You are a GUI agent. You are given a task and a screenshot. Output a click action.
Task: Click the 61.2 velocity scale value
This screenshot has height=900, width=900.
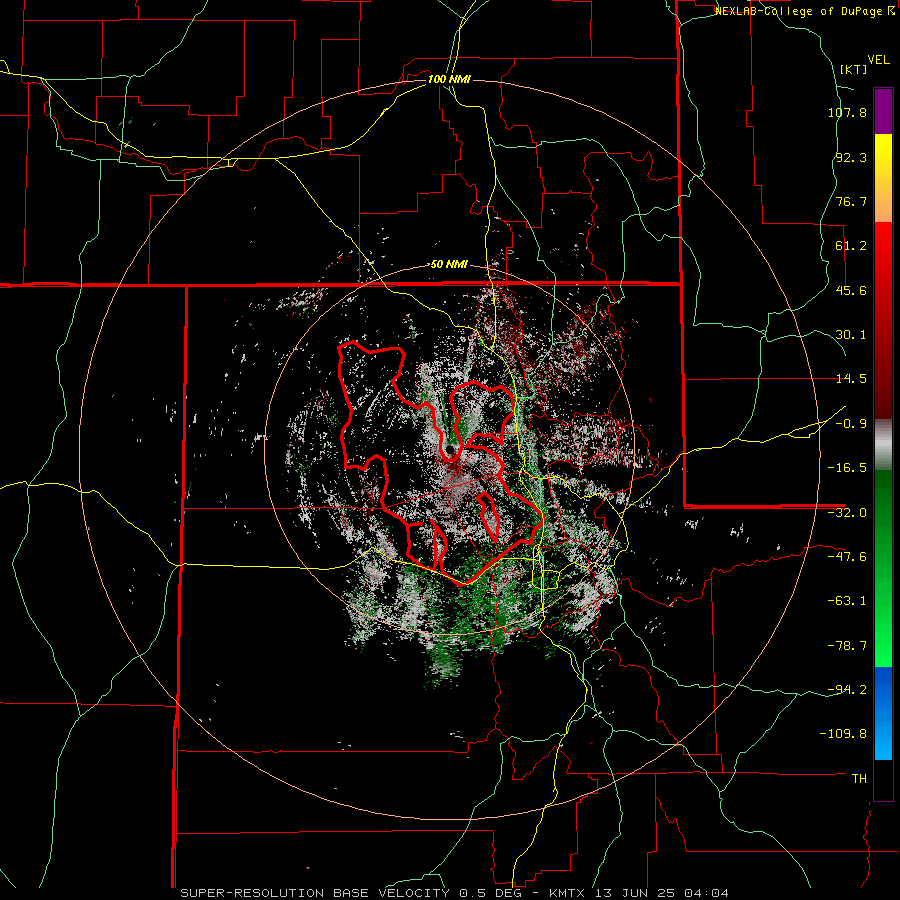coord(851,246)
